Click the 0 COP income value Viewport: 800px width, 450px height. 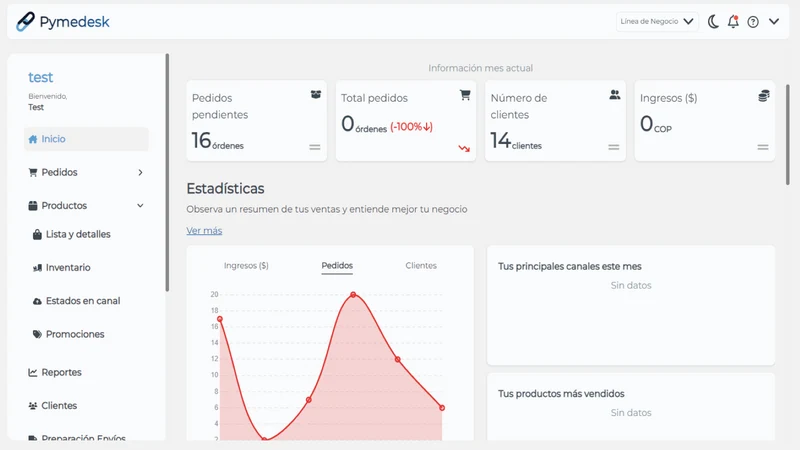point(656,124)
